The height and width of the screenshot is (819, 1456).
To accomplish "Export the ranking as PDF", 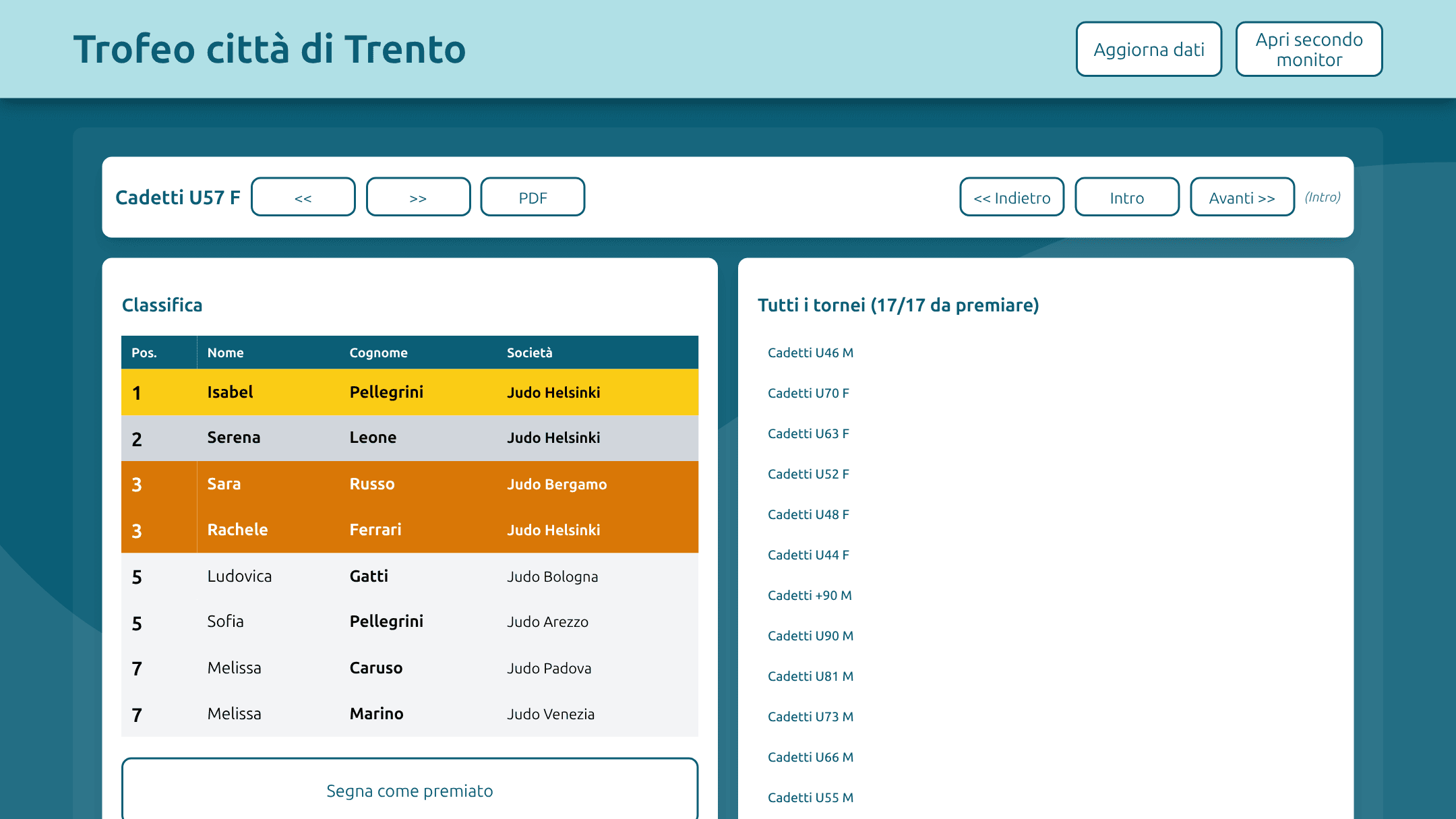I will click(x=533, y=197).
